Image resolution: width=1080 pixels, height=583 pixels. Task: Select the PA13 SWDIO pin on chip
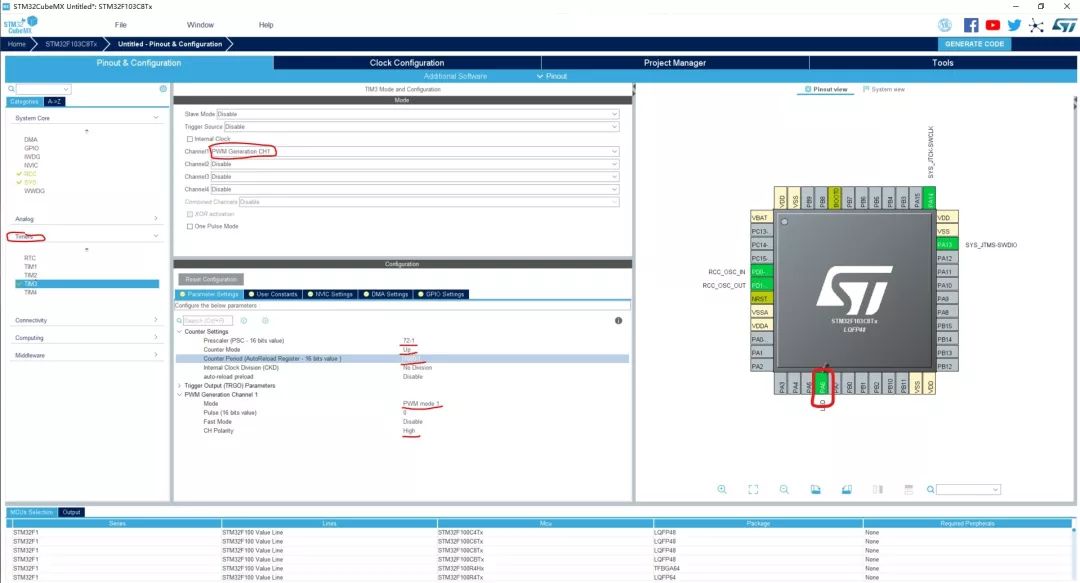947,245
